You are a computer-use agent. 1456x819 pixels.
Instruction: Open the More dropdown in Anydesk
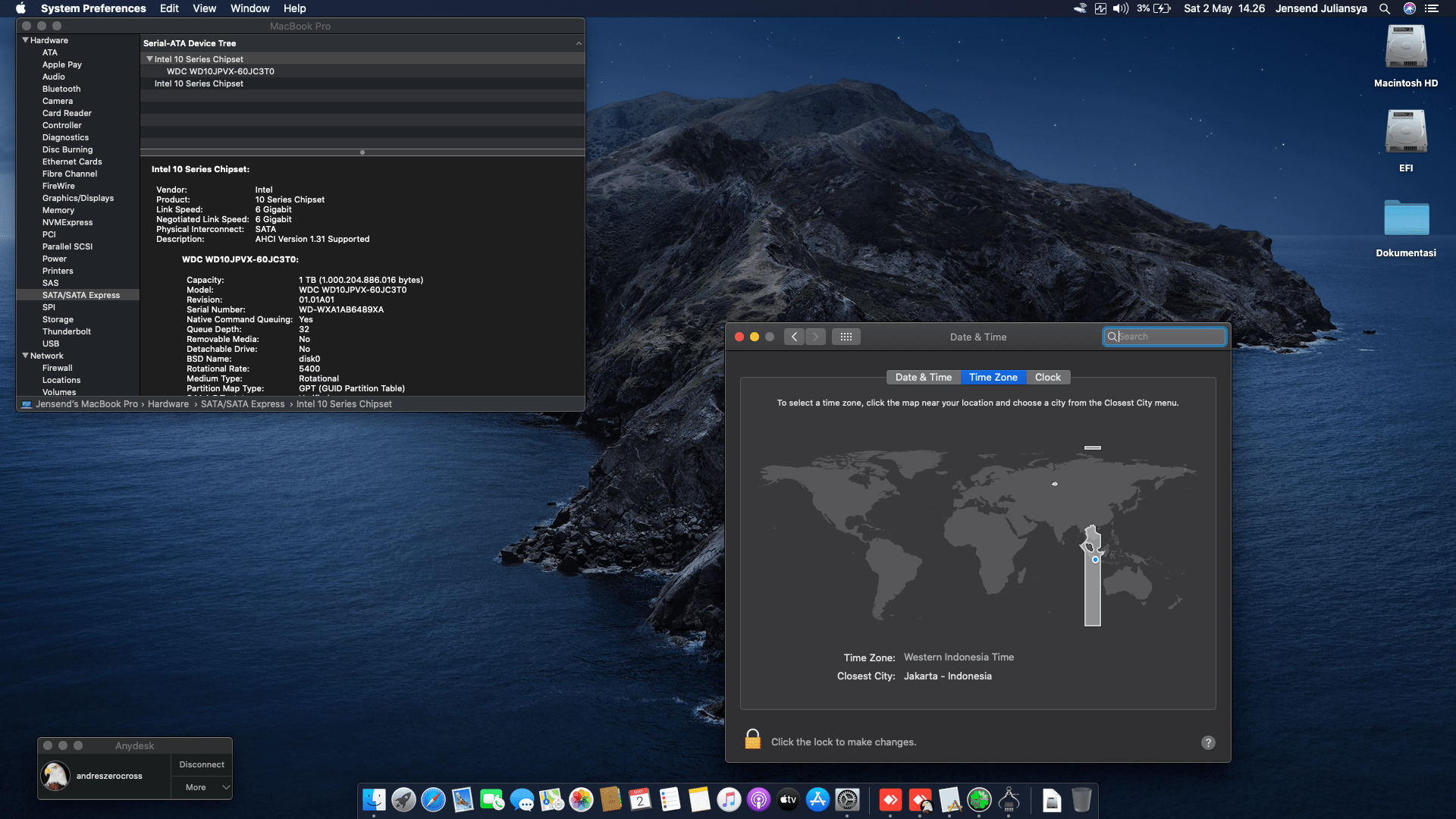tap(202, 787)
